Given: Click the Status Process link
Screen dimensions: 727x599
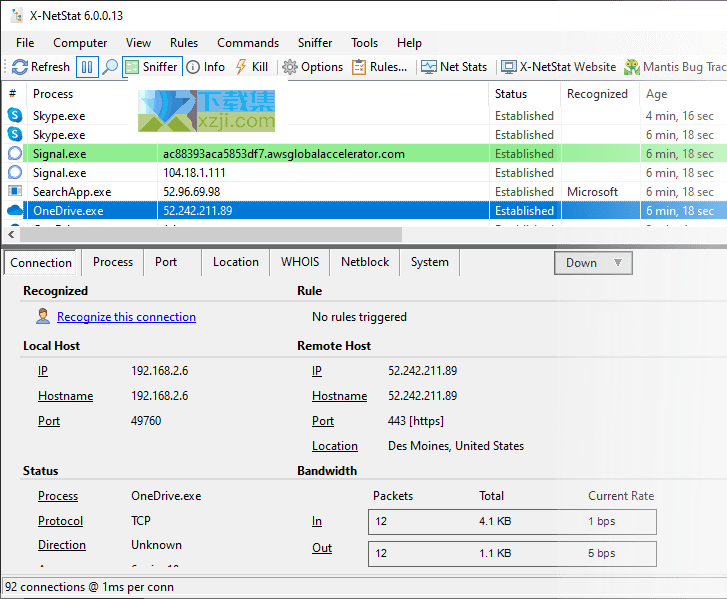Looking at the screenshot, I should [x=58, y=496].
